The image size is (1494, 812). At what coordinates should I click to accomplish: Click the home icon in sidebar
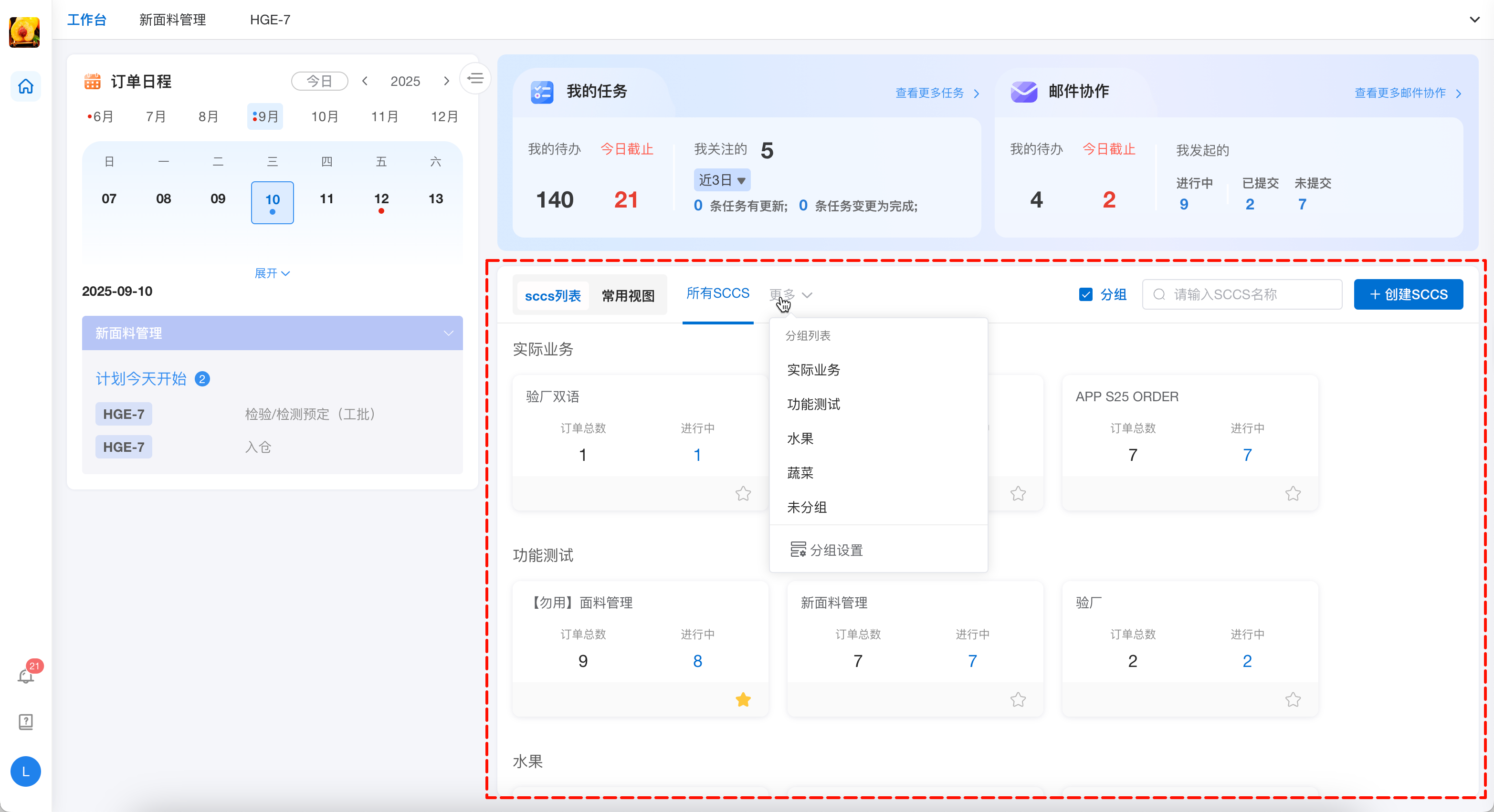click(25, 86)
